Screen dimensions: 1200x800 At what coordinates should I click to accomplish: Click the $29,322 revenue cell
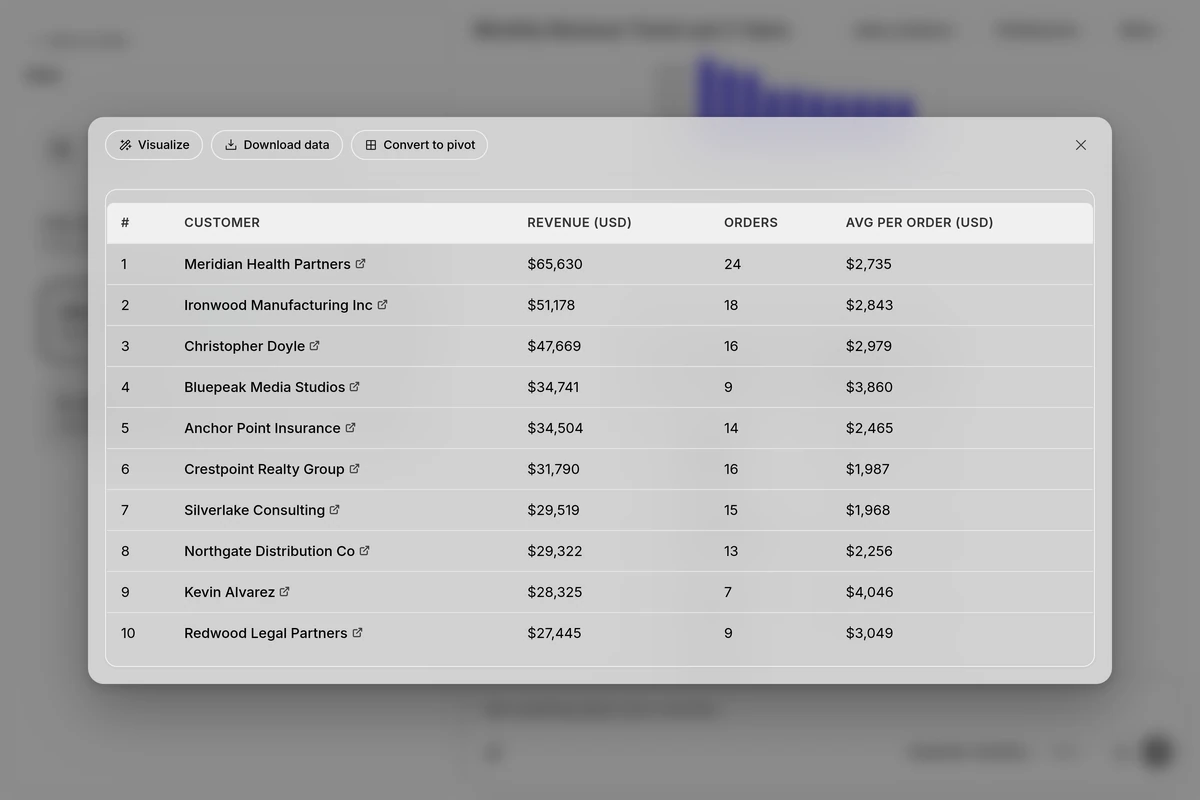555,551
